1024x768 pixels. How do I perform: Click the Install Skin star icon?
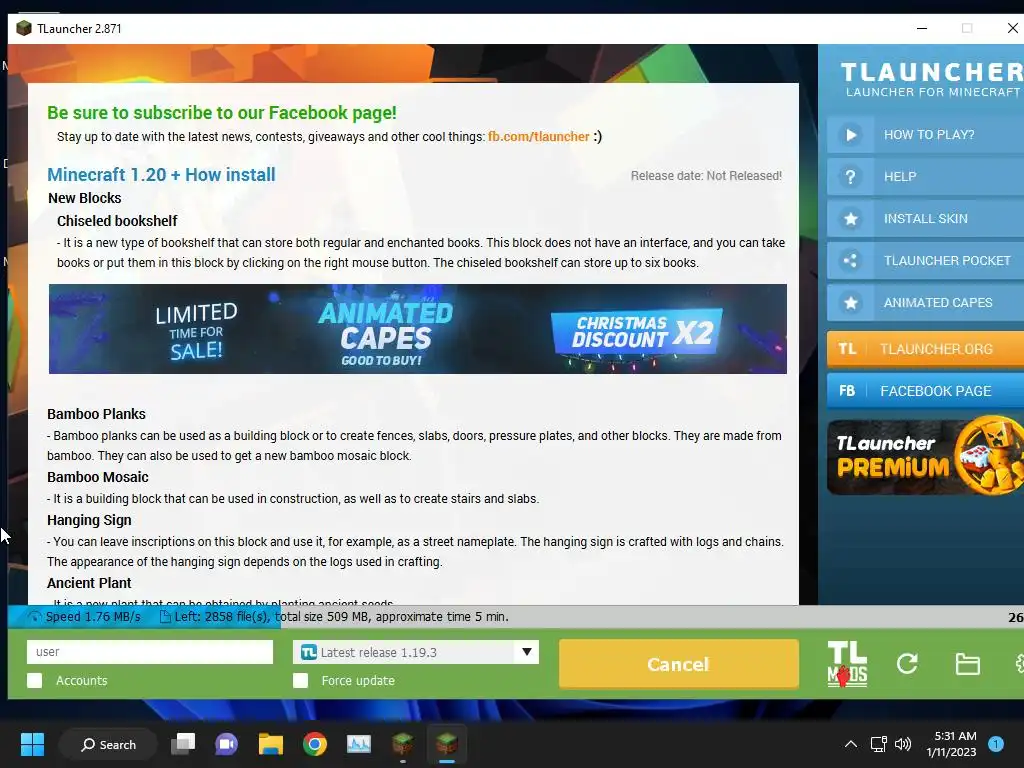click(x=850, y=219)
